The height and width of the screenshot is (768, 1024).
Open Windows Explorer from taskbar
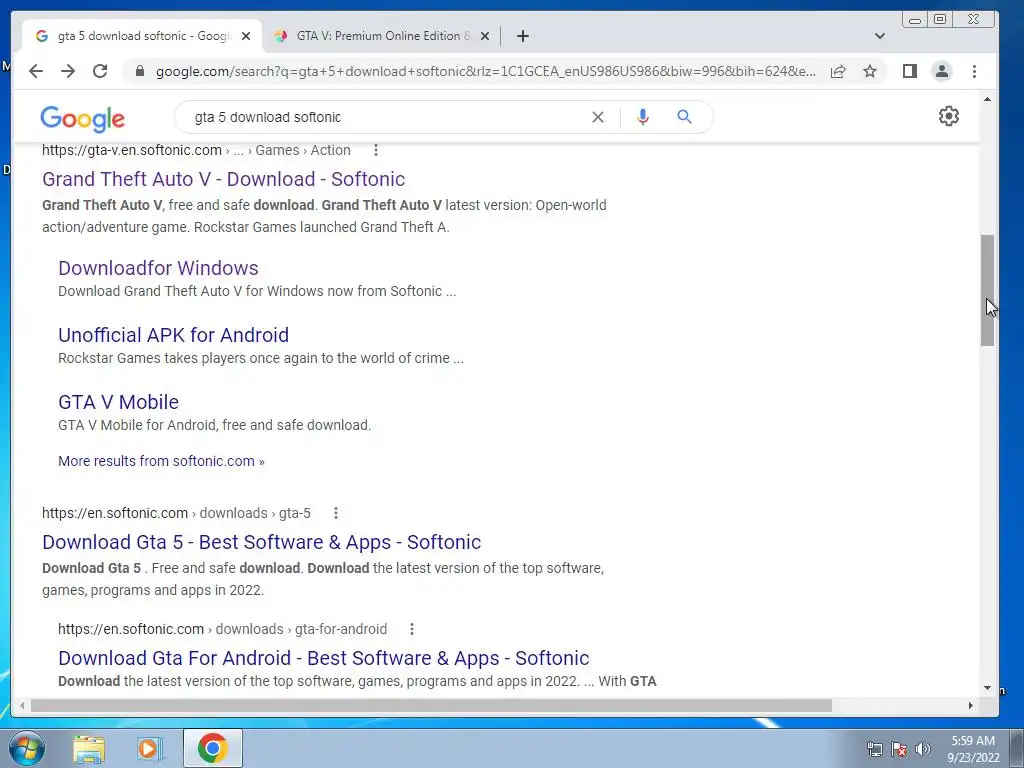coord(89,748)
